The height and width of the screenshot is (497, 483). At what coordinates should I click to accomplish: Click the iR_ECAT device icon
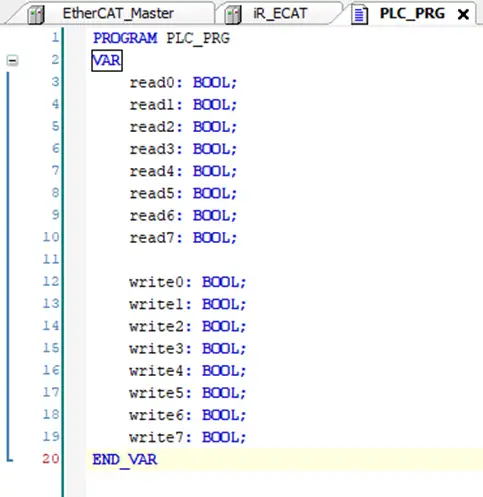(x=233, y=15)
